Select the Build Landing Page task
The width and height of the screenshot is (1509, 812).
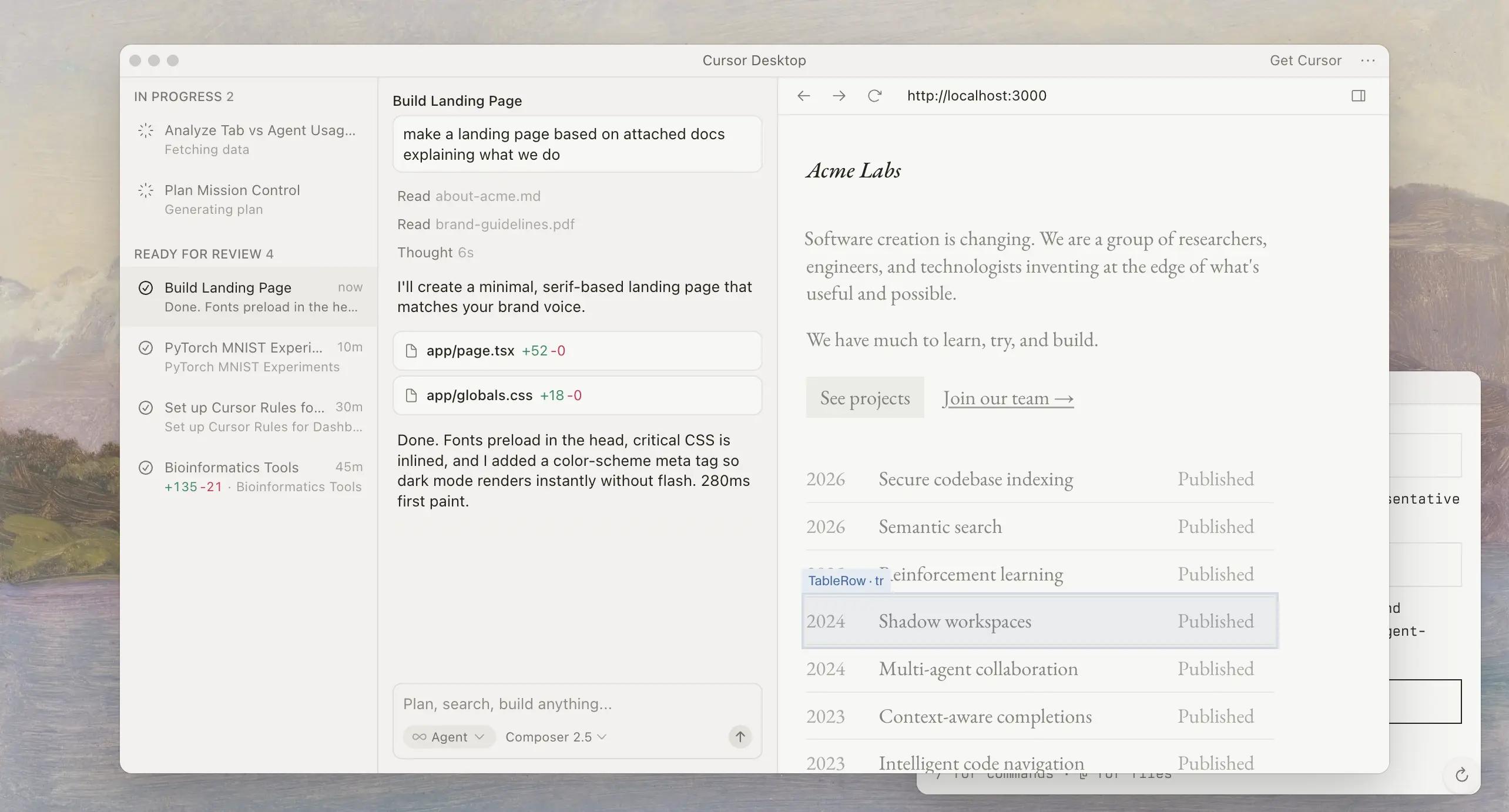[x=249, y=297]
